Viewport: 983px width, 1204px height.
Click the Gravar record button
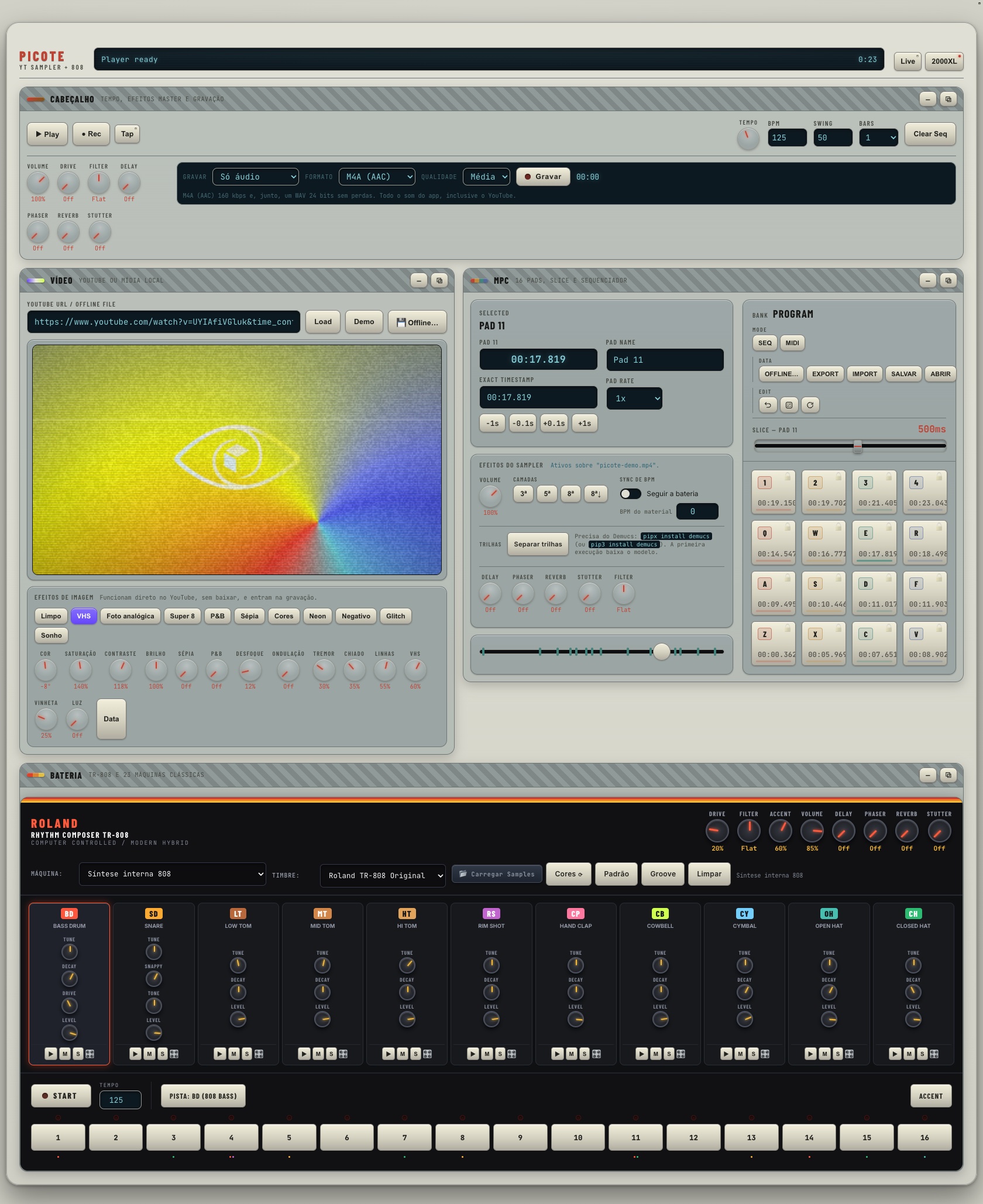click(543, 177)
